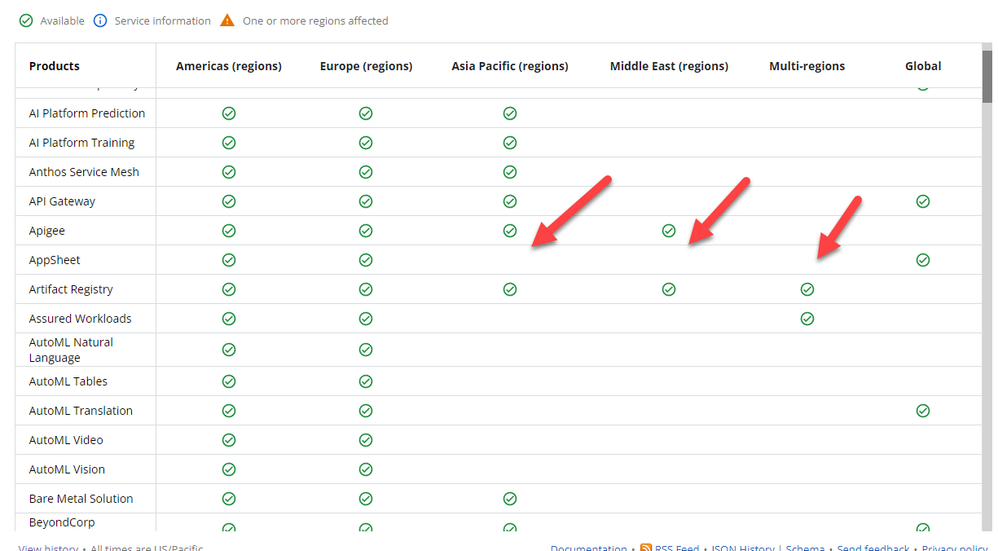Open the RSS Feed footer link
Screen dimensions: 998x551
tap(677, 547)
